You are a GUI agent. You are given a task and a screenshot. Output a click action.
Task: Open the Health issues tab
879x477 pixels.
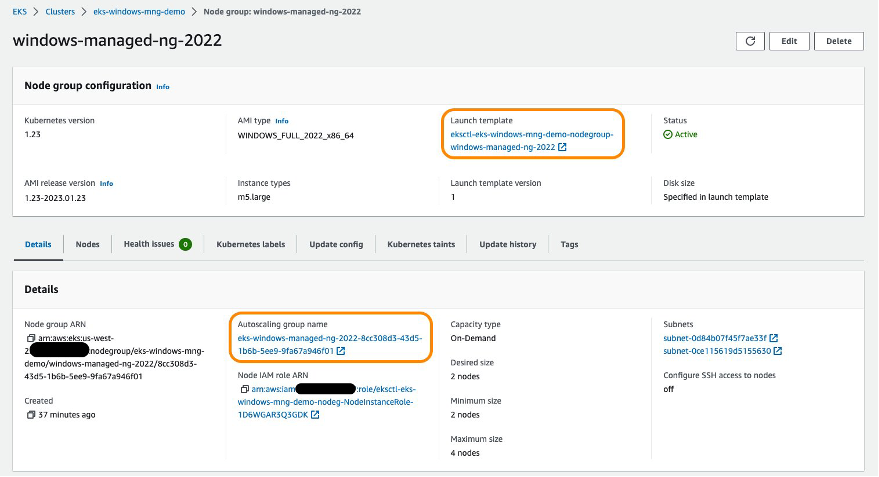(x=149, y=244)
